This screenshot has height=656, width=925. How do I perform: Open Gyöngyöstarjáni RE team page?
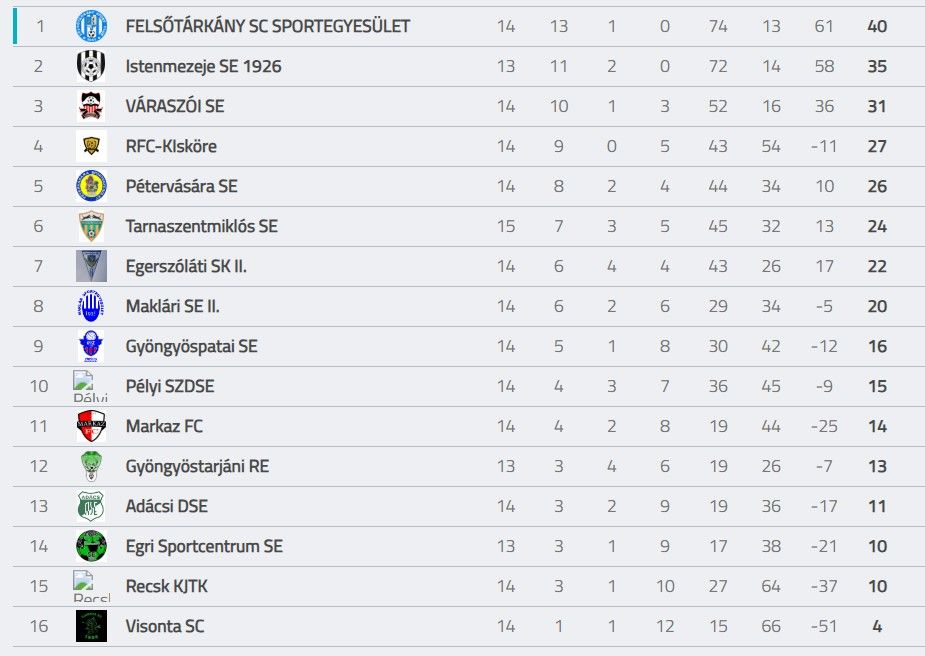coord(197,466)
